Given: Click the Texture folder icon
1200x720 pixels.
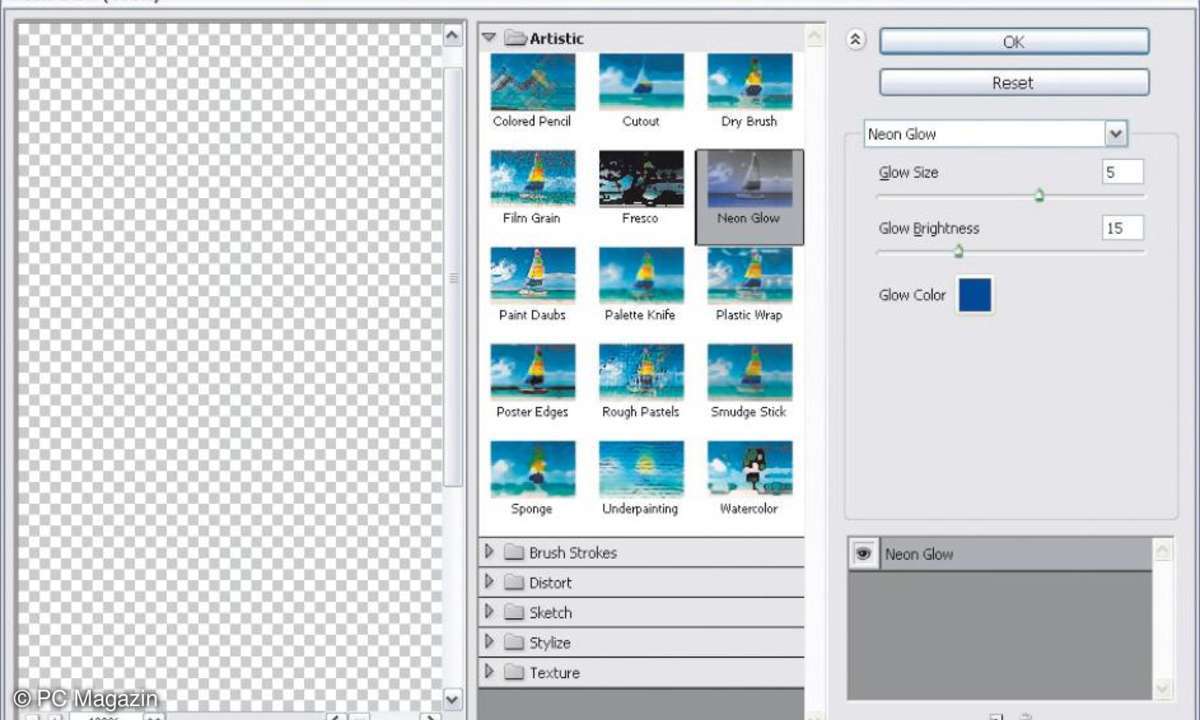Looking at the screenshot, I should [514, 672].
